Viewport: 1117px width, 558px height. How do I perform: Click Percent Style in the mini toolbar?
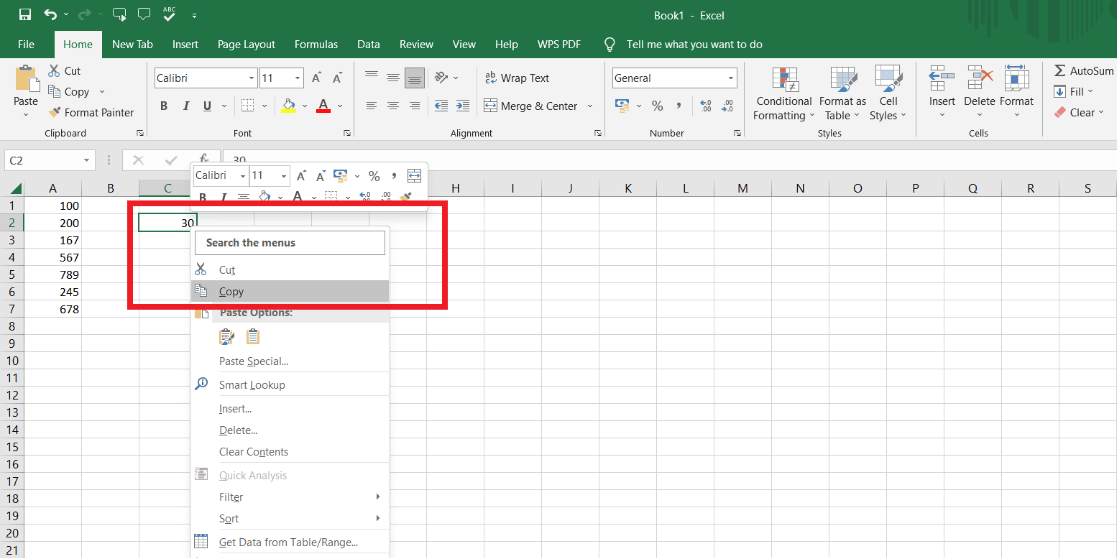(x=374, y=176)
